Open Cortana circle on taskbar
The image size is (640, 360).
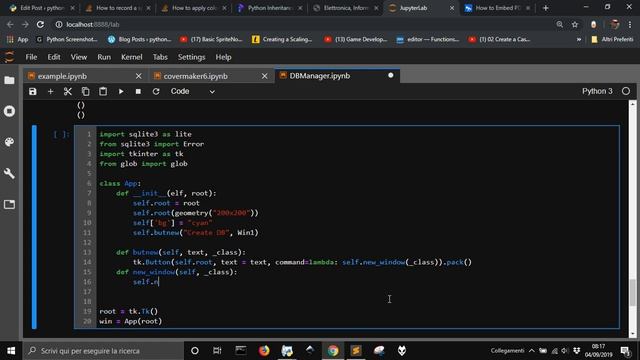click(195, 351)
